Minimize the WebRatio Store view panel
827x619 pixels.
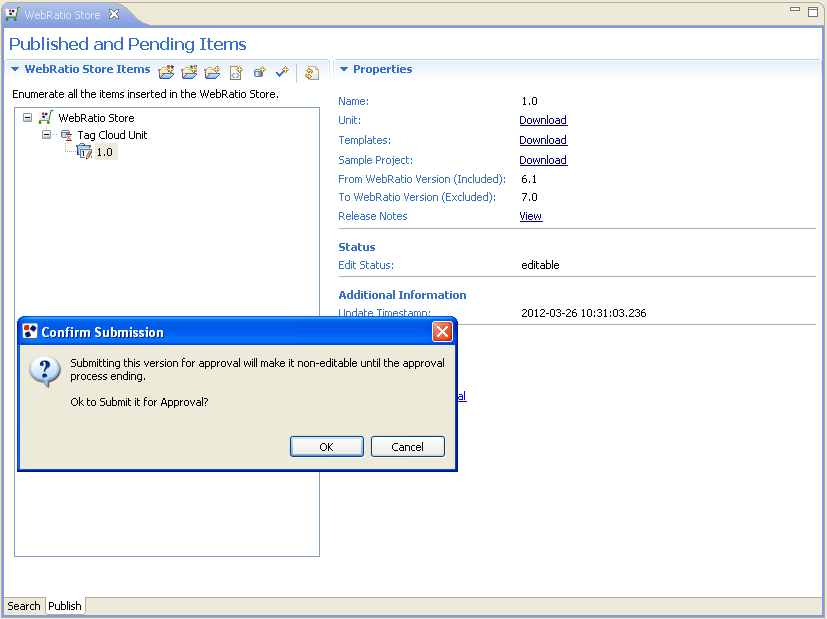click(x=795, y=9)
